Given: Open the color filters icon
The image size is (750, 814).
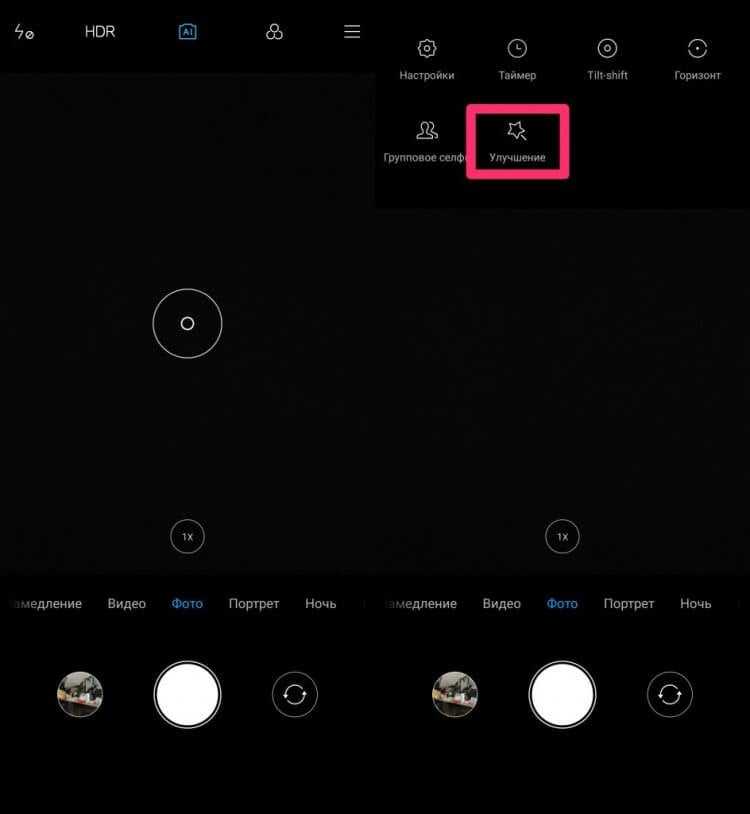Looking at the screenshot, I should (274, 32).
